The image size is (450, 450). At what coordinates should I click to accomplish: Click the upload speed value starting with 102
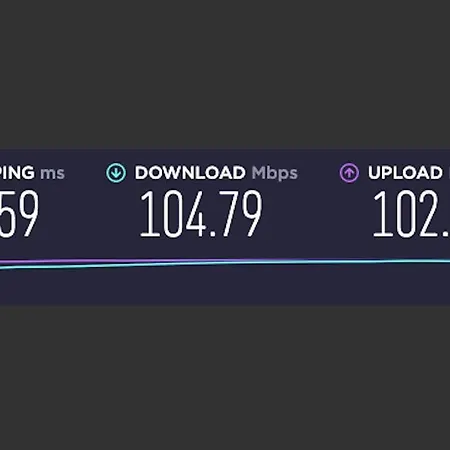click(x=411, y=214)
